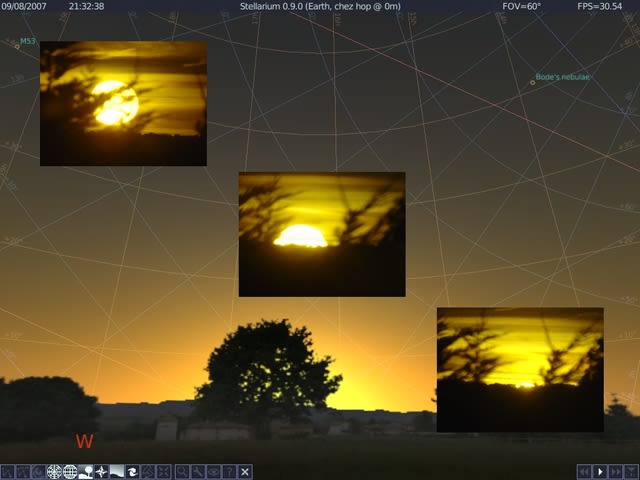The height and width of the screenshot is (480, 640).
Task: Click the center on selected object icon
Action: [x=164, y=471]
